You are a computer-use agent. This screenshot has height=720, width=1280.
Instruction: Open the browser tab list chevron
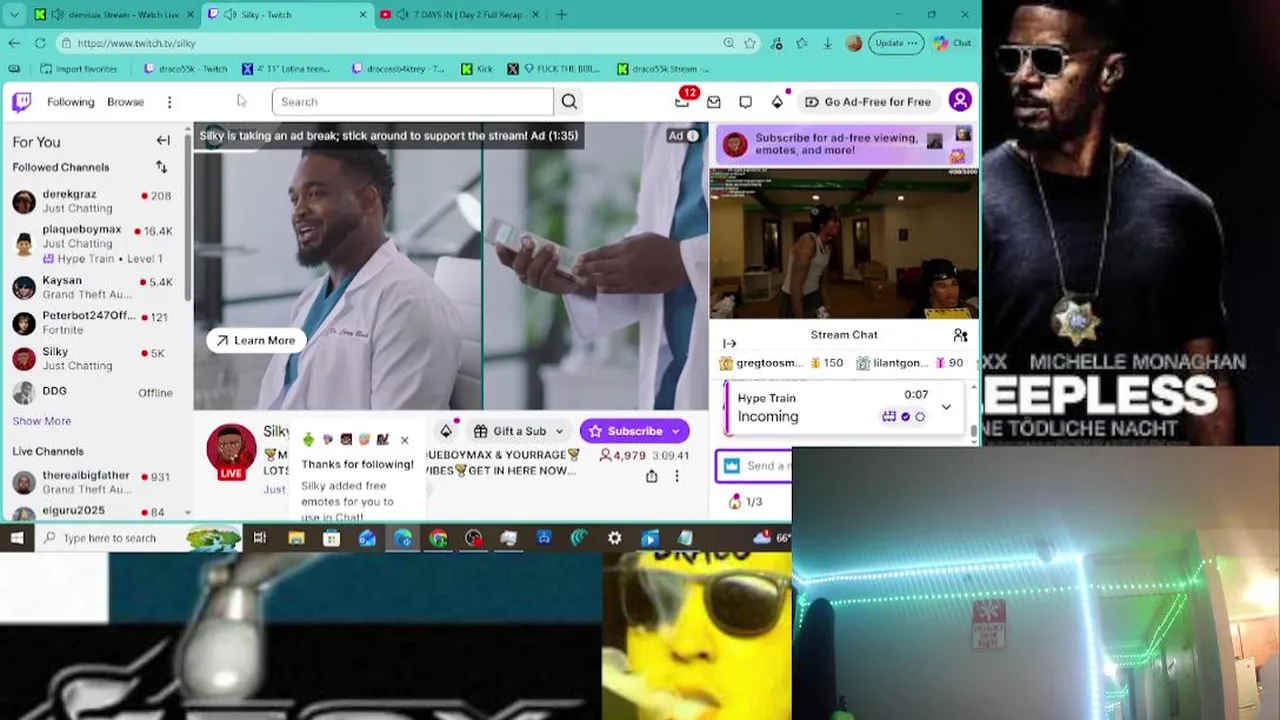[x=14, y=15]
